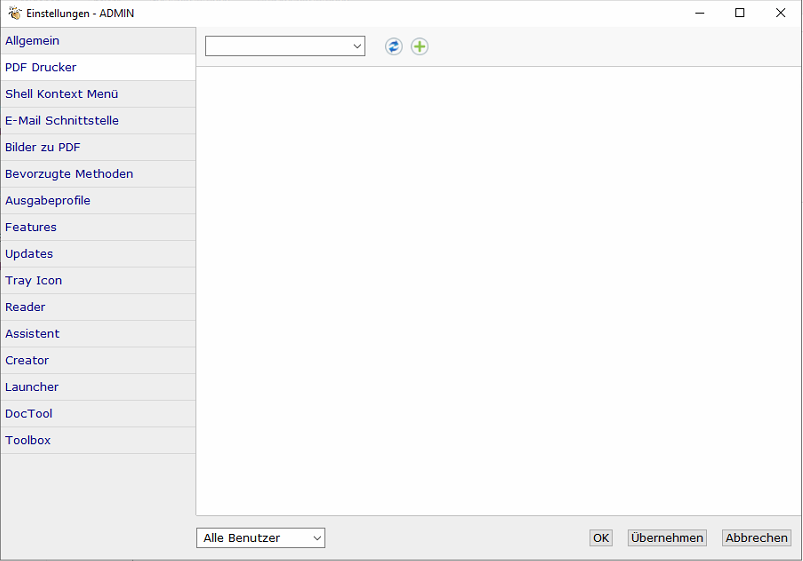Open the empty printer selection dropdown
The height and width of the screenshot is (561, 803).
click(x=285, y=46)
